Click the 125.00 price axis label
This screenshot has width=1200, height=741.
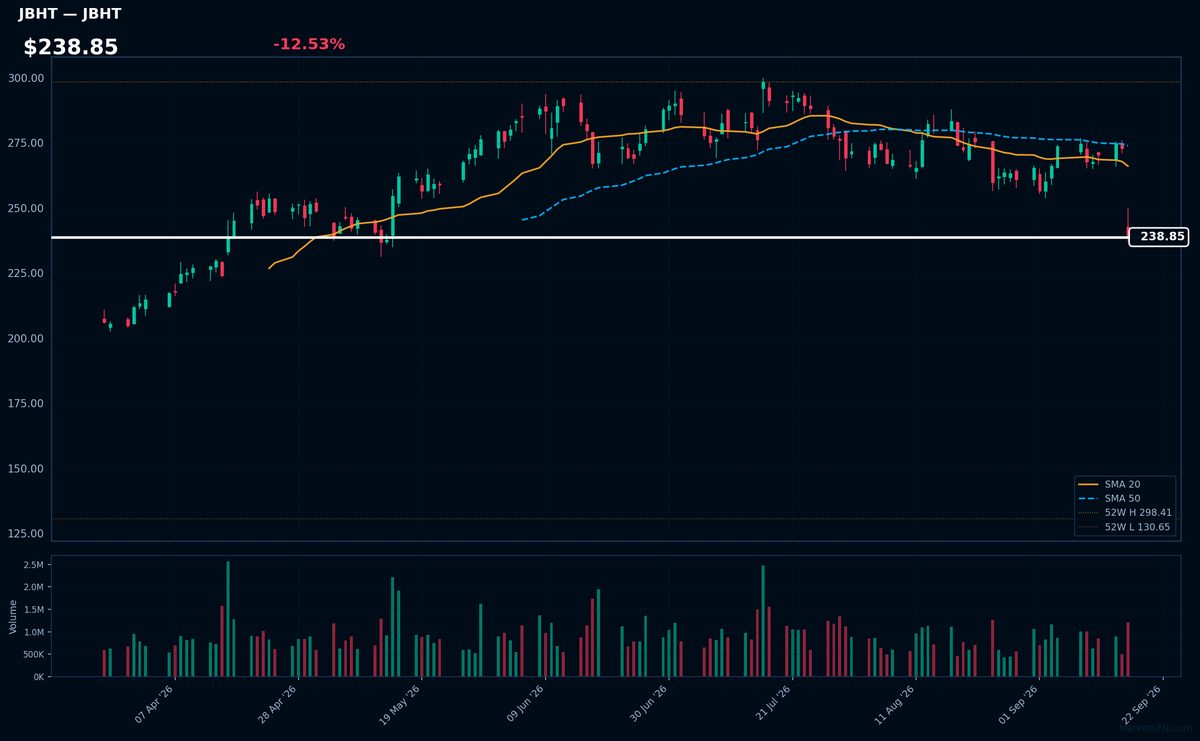point(26,533)
